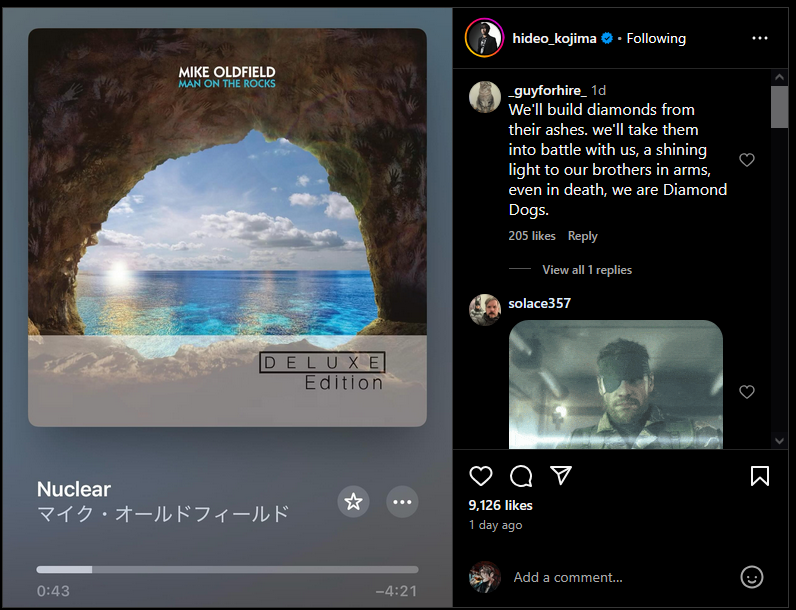Save post with bookmark icon
The height and width of the screenshot is (610, 796).
coord(759,476)
